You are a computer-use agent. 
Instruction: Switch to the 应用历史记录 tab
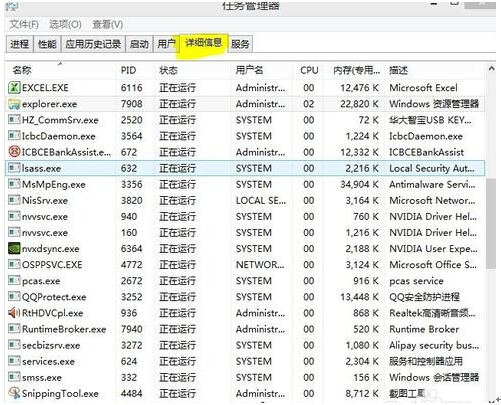93,44
